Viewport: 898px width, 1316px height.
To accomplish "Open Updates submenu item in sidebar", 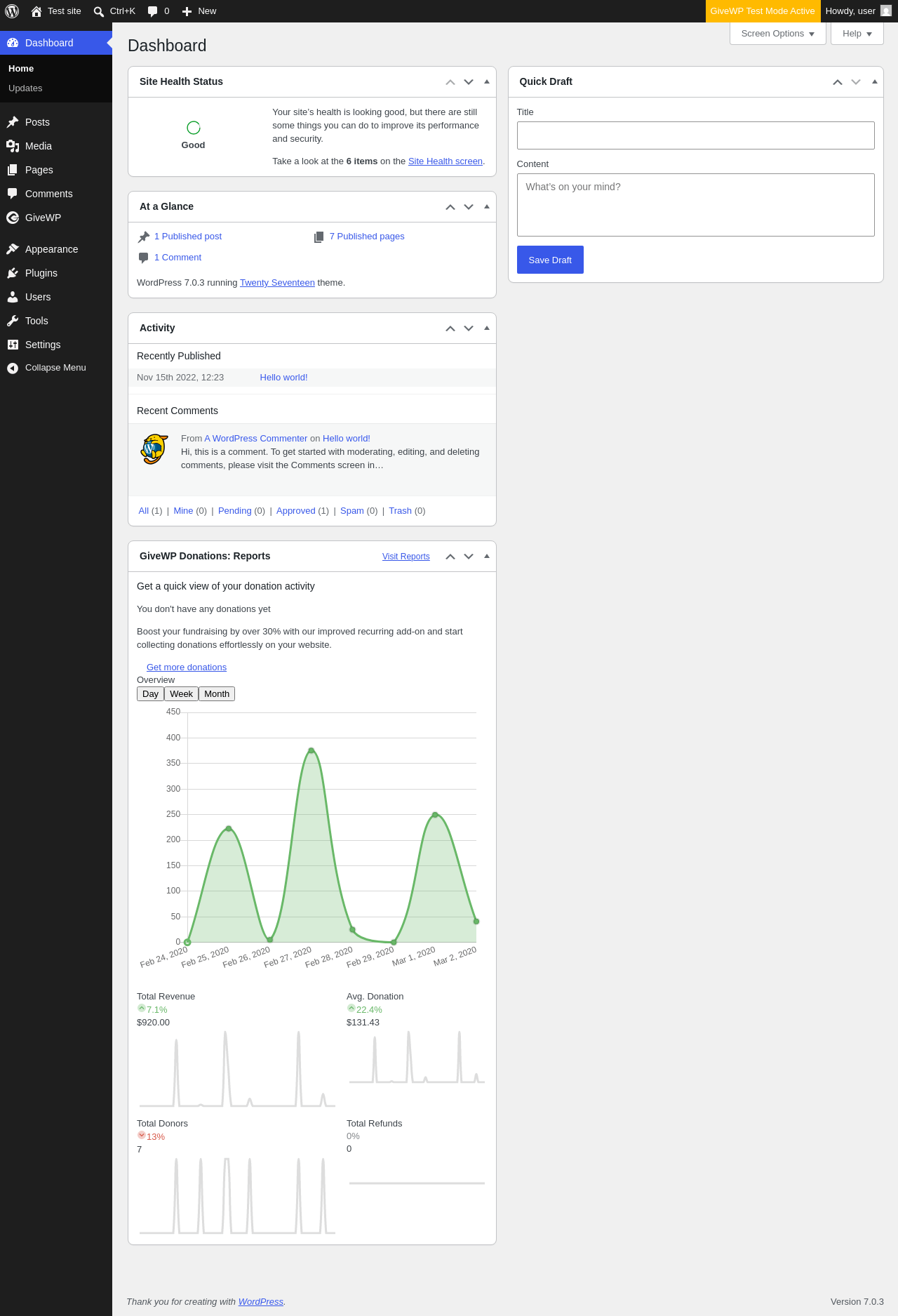I will coord(25,88).
